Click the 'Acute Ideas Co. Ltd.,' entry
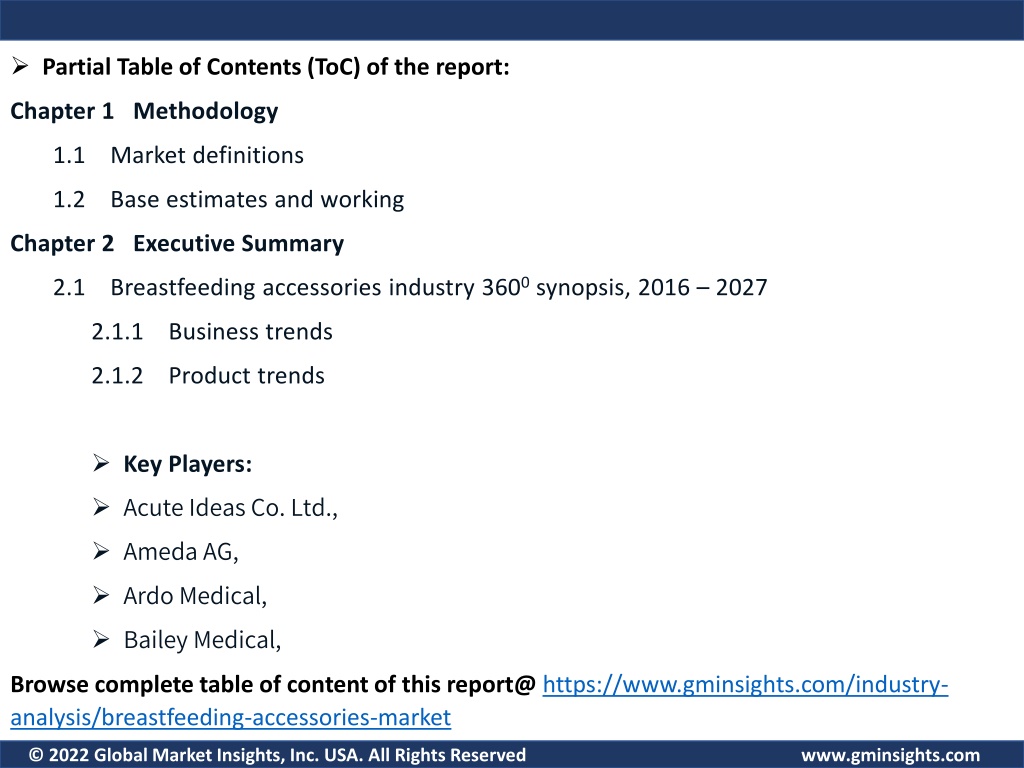Viewport: 1024px width, 768px height. click(231, 508)
